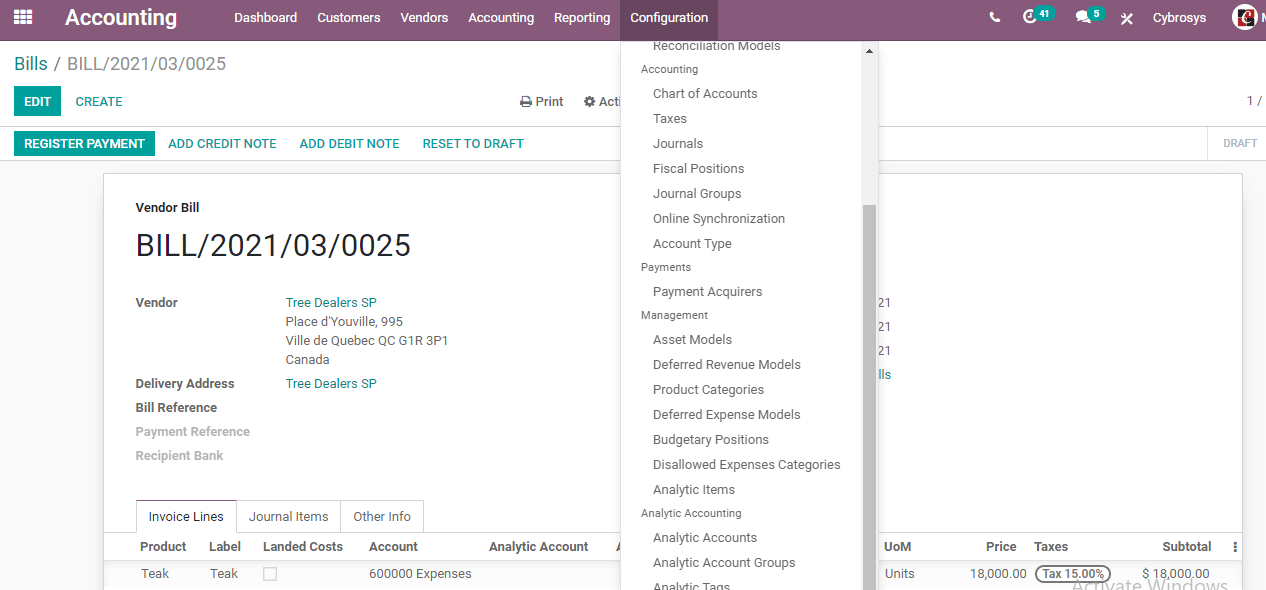Open the Vendors menu
The image size is (1266, 590).
pyautogui.click(x=424, y=18)
